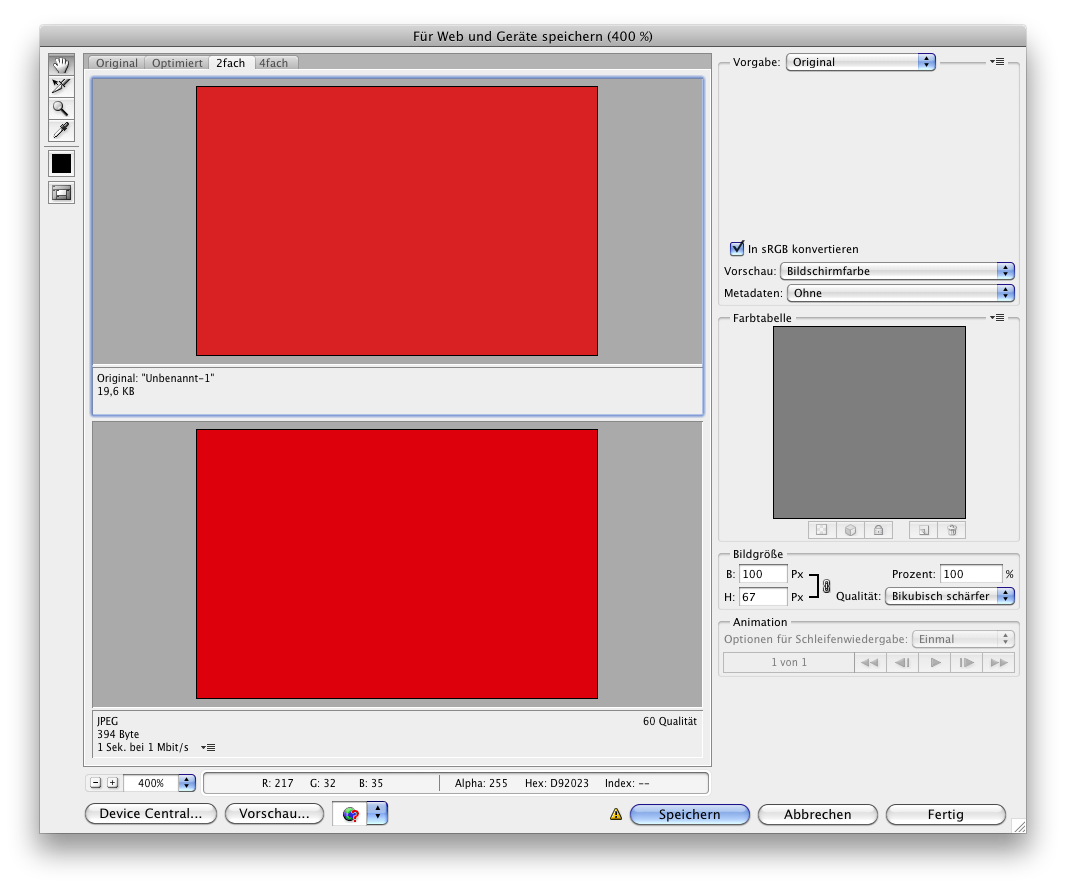Click the delete color trash icon
The image size is (1066, 888).
952,530
